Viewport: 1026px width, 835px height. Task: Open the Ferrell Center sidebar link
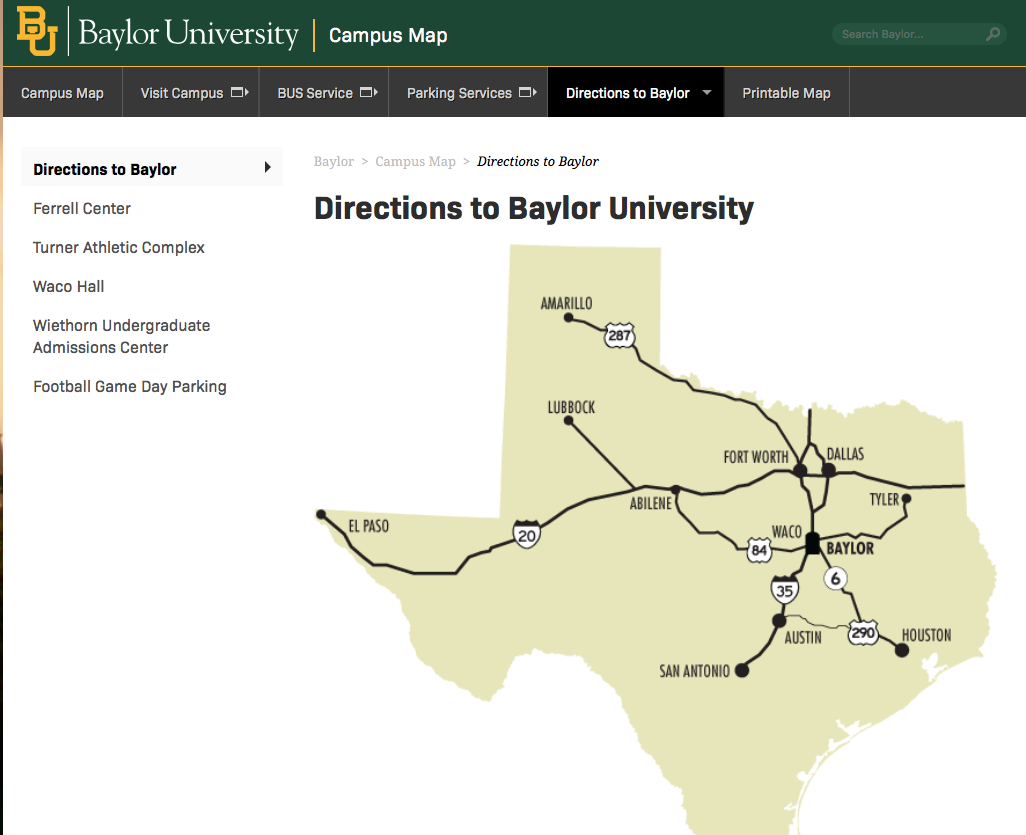[x=82, y=209]
